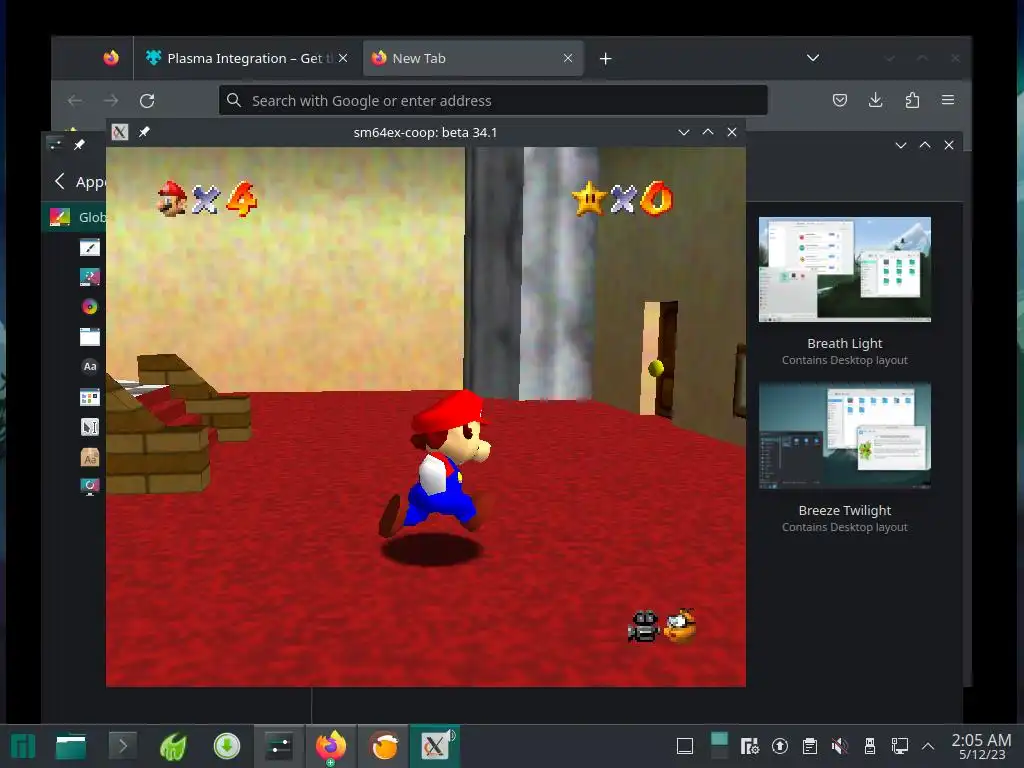Click the star counter in game HUD
The image size is (1024, 768).
[x=623, y=199]
